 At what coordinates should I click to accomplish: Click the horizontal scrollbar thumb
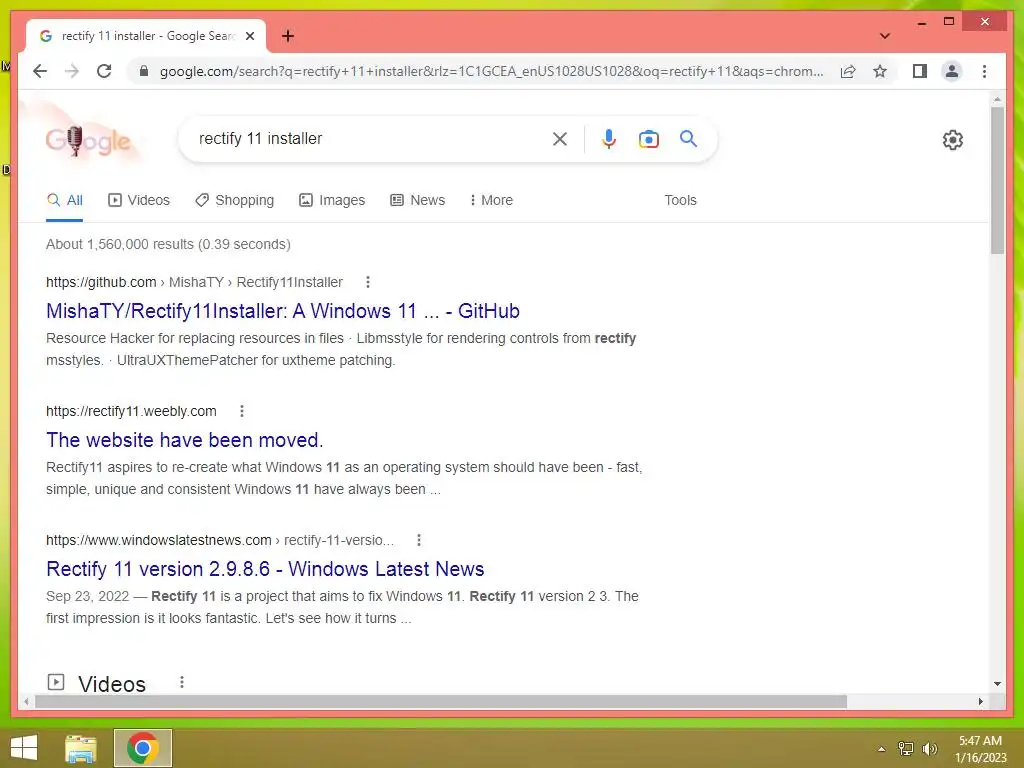(x=441, y=701)
